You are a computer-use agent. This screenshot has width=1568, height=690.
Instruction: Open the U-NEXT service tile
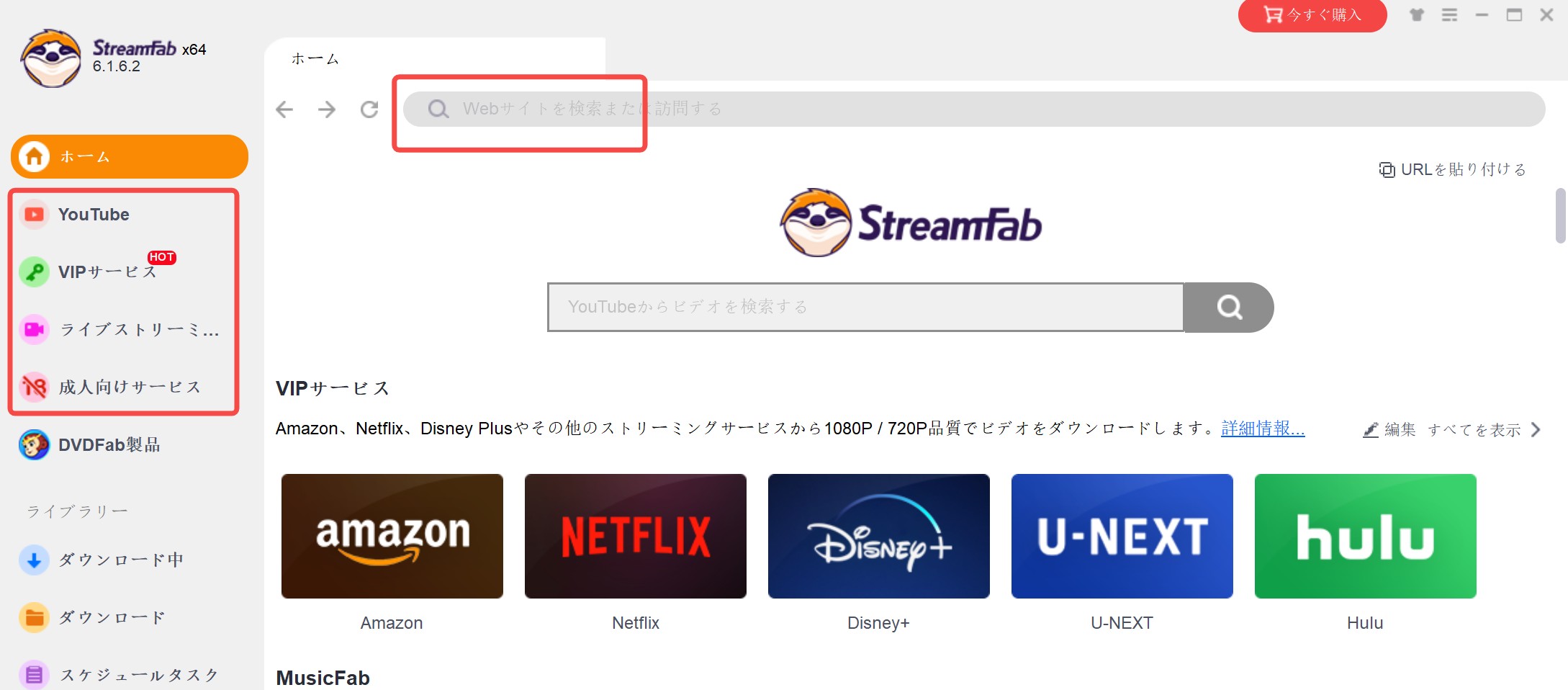click(1122, 536)
